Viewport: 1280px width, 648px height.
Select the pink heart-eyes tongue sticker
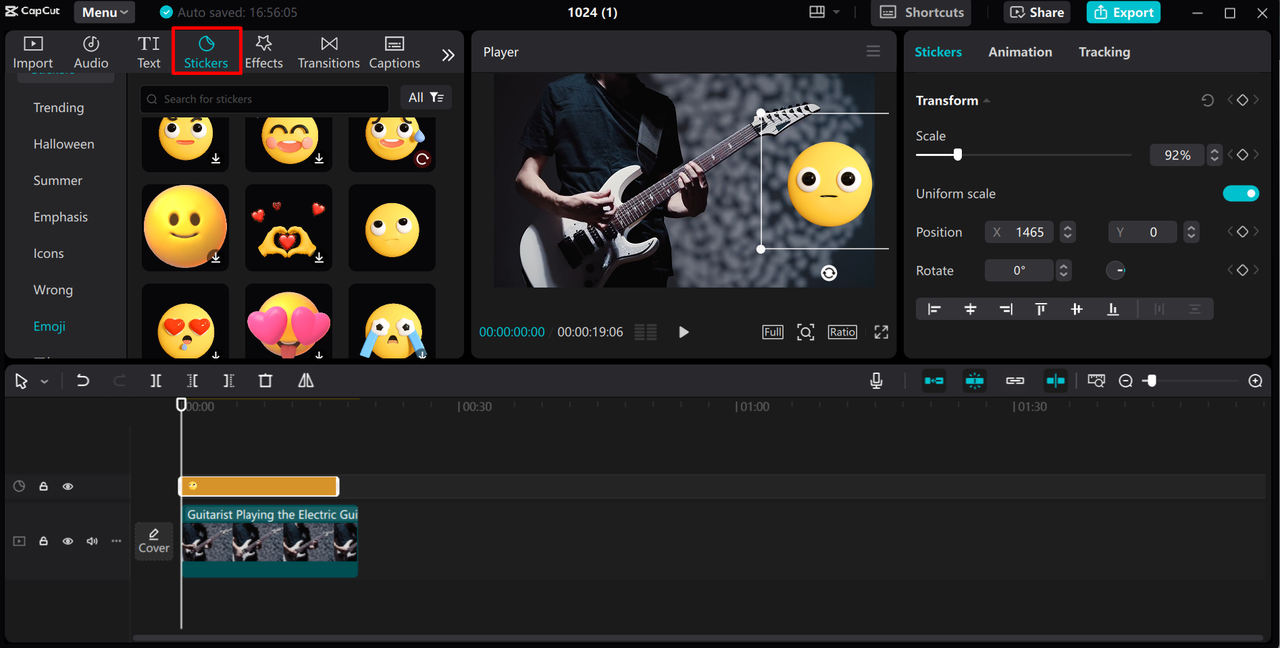click(x=289, y=322)
